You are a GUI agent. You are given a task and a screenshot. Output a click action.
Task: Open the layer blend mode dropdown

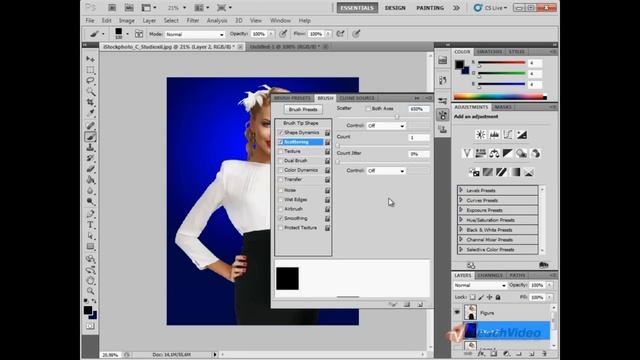pyautogui.click(x=480, y=285)
